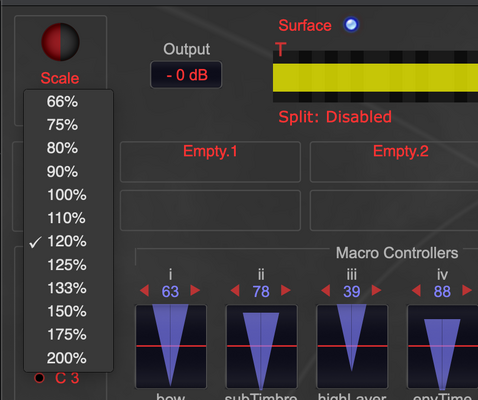Choose 200% scale option
The width and height of the screenshot is (478, 400).
point(68,358)
